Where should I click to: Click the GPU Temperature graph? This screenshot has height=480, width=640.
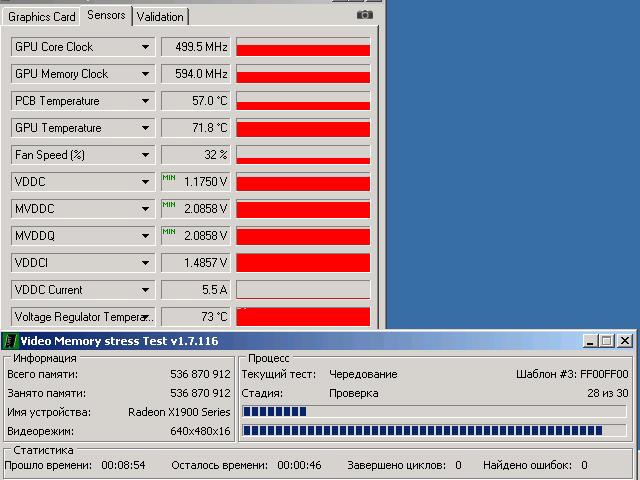pyautogui.click(x=303, y=128)
